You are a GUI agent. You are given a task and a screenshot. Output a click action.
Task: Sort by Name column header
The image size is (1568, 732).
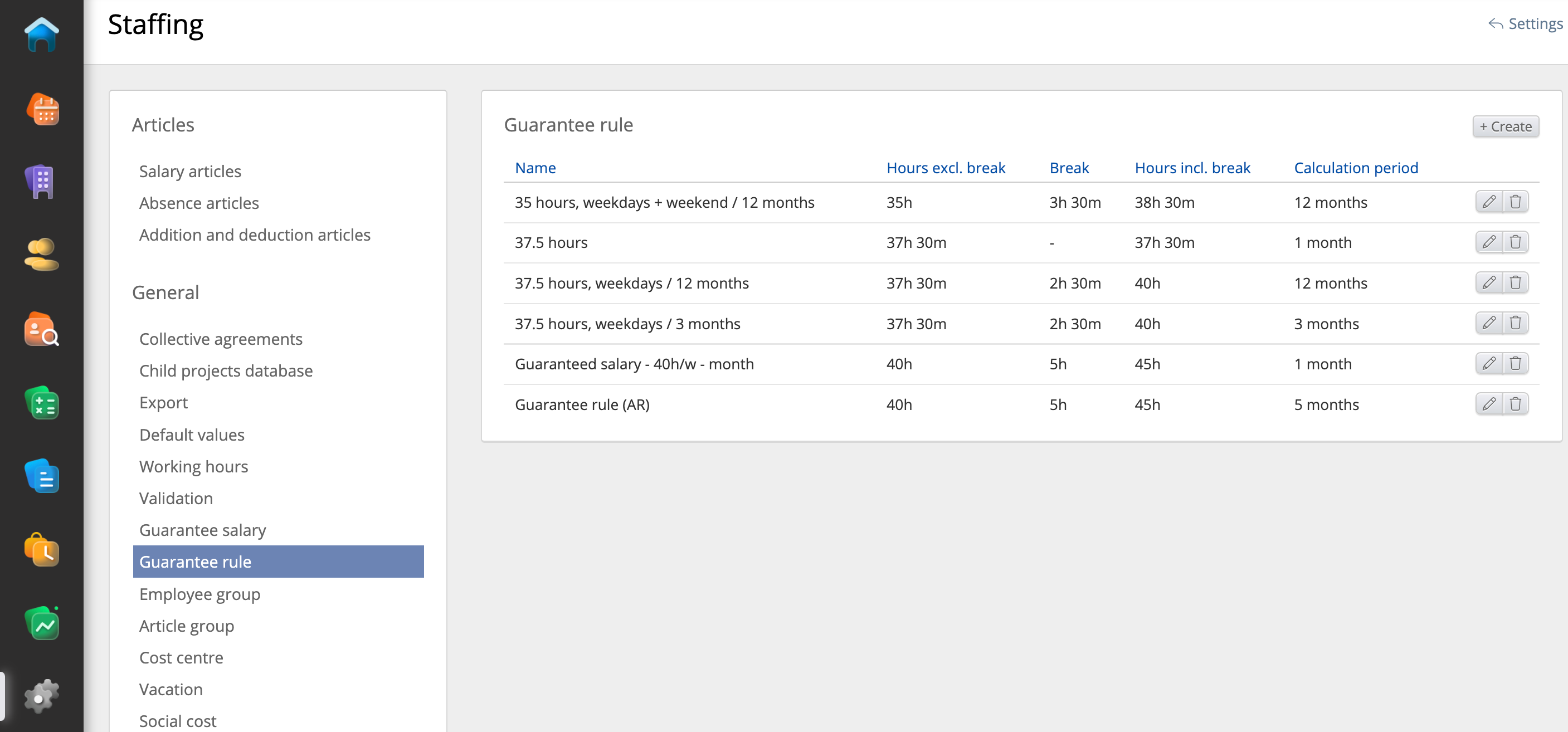click(x=534, y=168)
